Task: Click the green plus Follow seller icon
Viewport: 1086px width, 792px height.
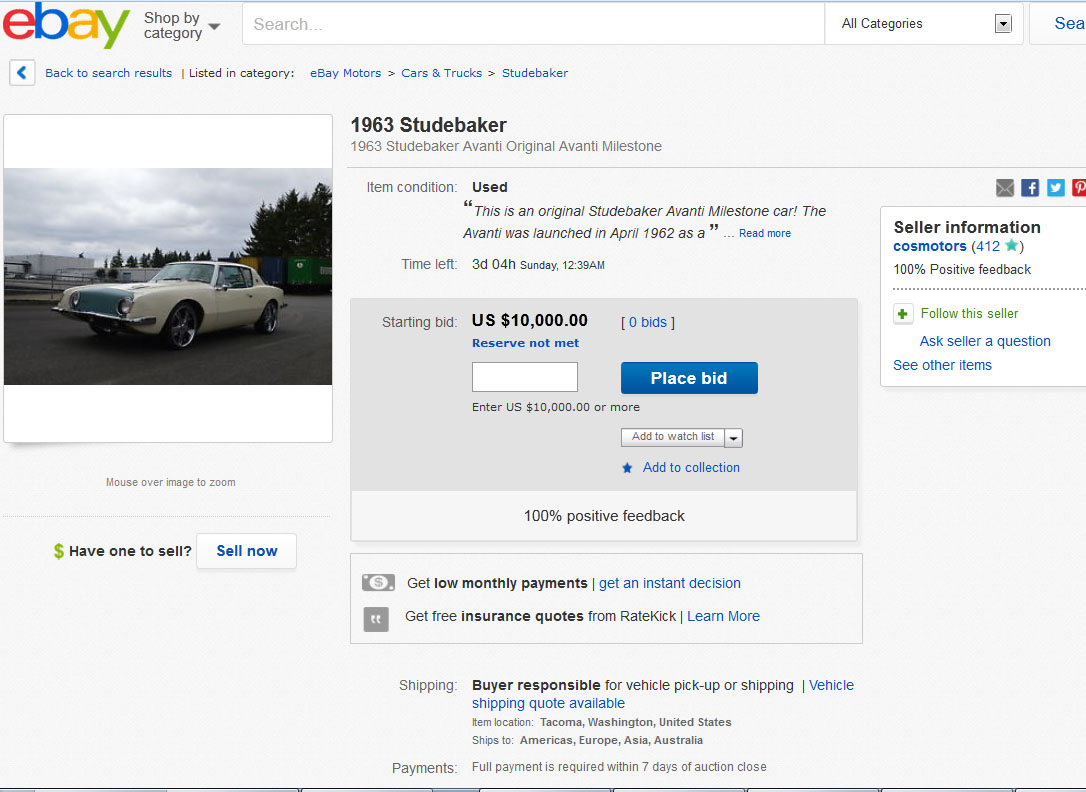Action: (903, 314)
